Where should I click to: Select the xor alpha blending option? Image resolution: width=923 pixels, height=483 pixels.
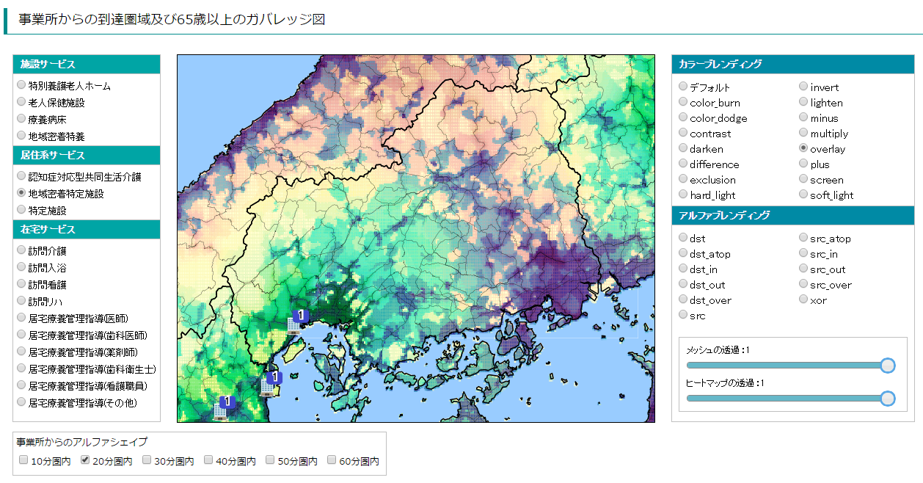pos(804,300)
